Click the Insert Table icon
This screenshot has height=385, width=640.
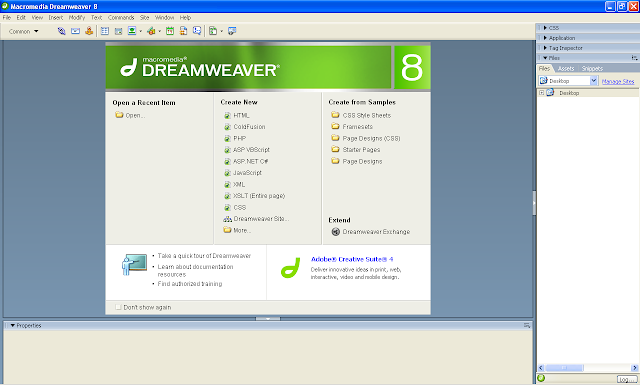click(x=105, y=31)
